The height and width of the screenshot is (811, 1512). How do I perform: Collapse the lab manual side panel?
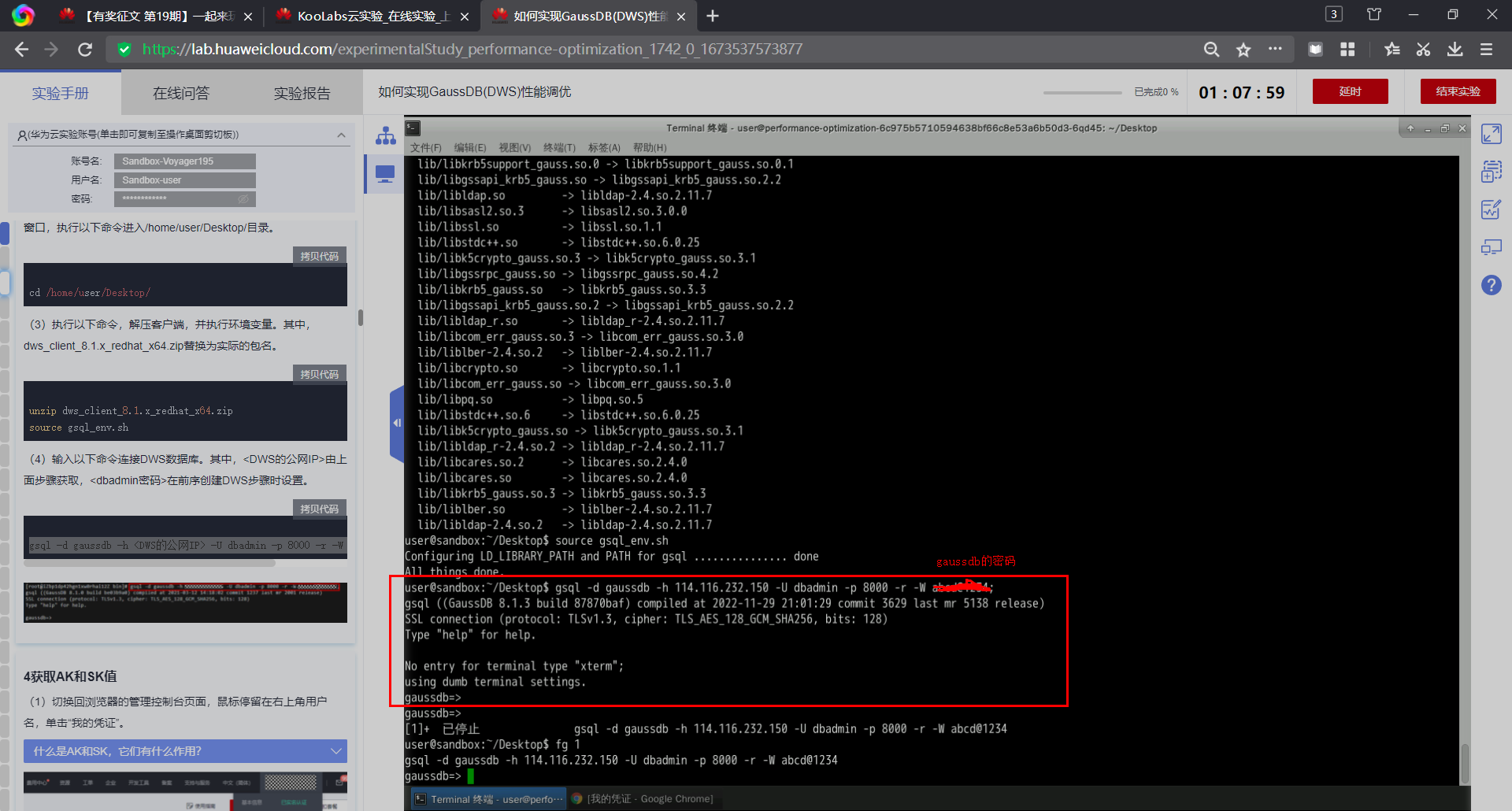click(x=397, y=423)
